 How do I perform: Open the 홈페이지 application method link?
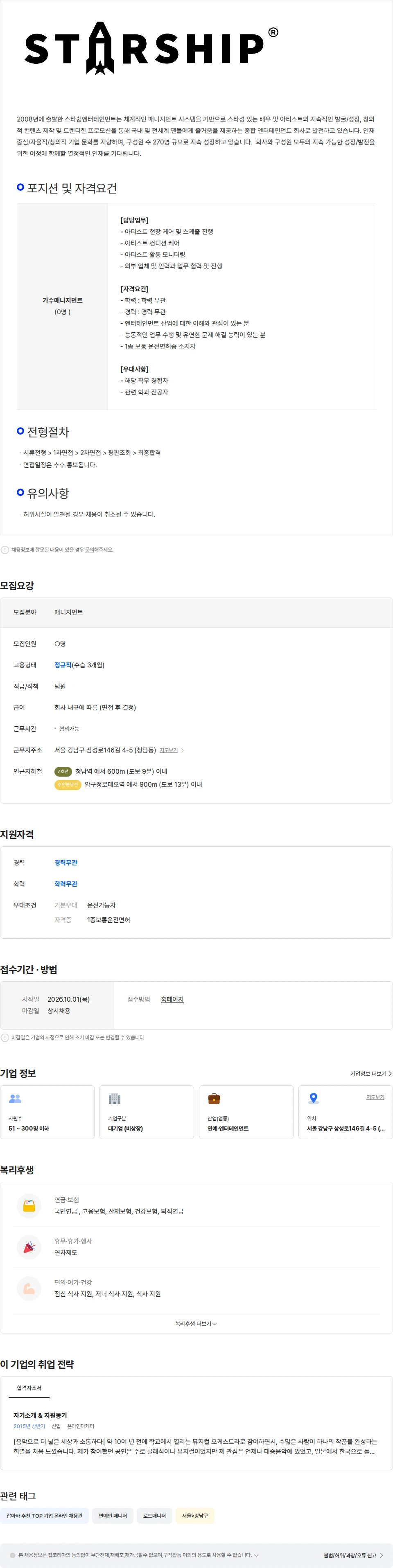[172, 999]
